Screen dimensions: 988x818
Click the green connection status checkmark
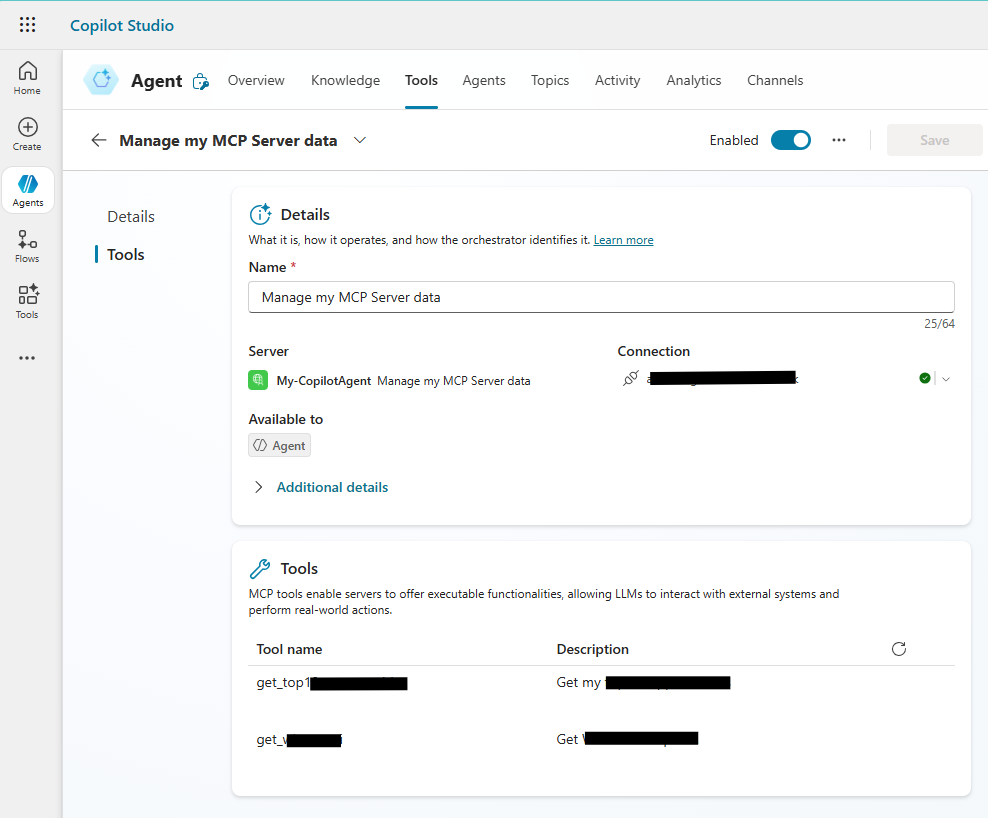tap(924, 378)
